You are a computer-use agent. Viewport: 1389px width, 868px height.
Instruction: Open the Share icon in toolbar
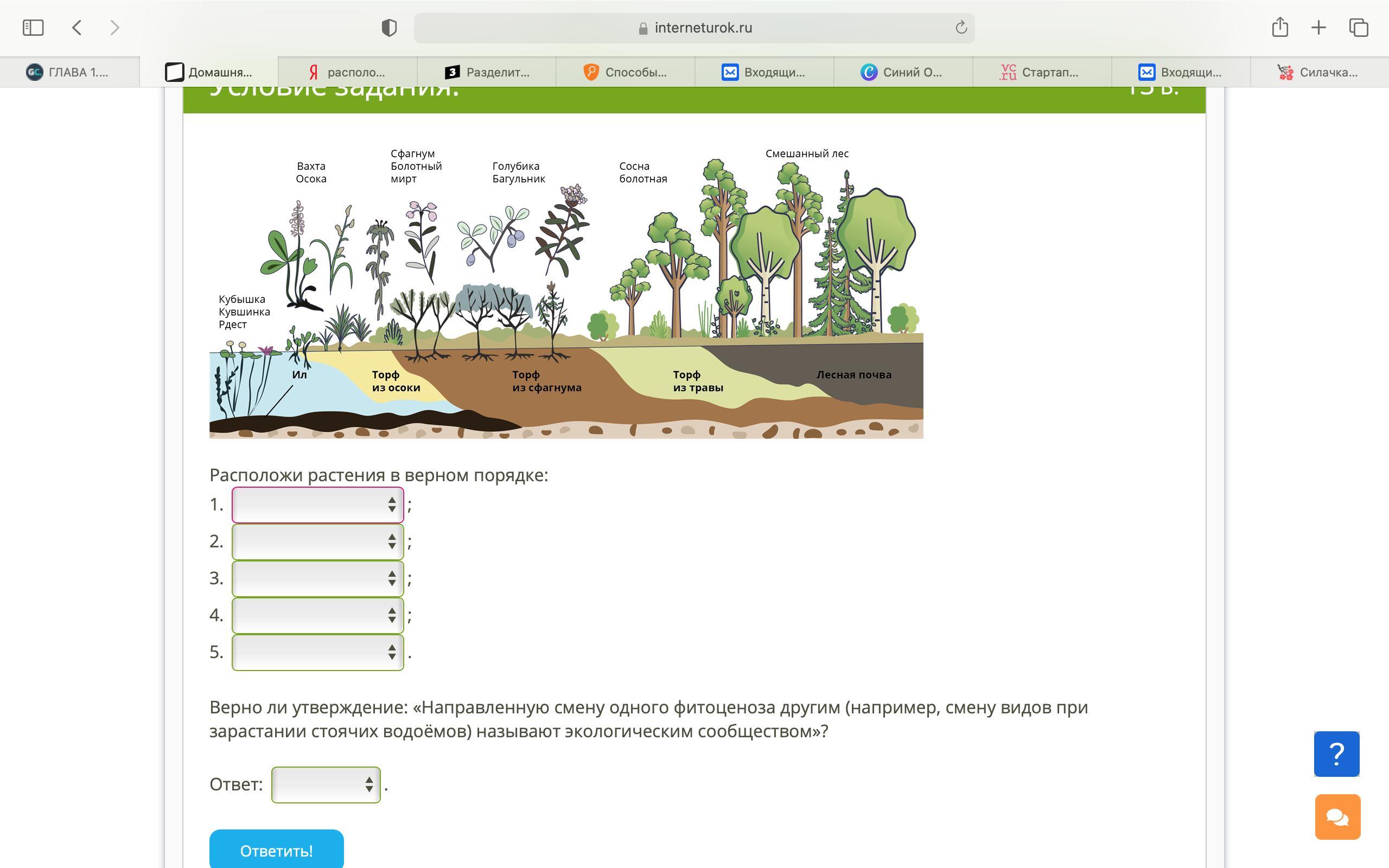[x=1280, y=28]
